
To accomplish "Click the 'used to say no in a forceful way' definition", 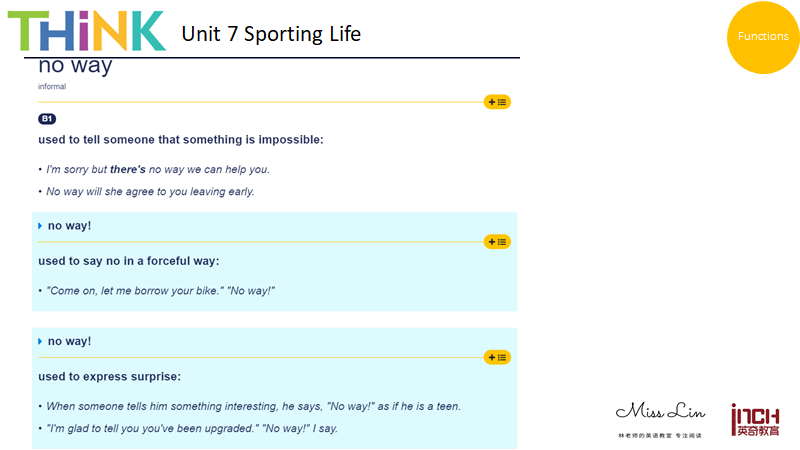I will [x=129, y=261].
